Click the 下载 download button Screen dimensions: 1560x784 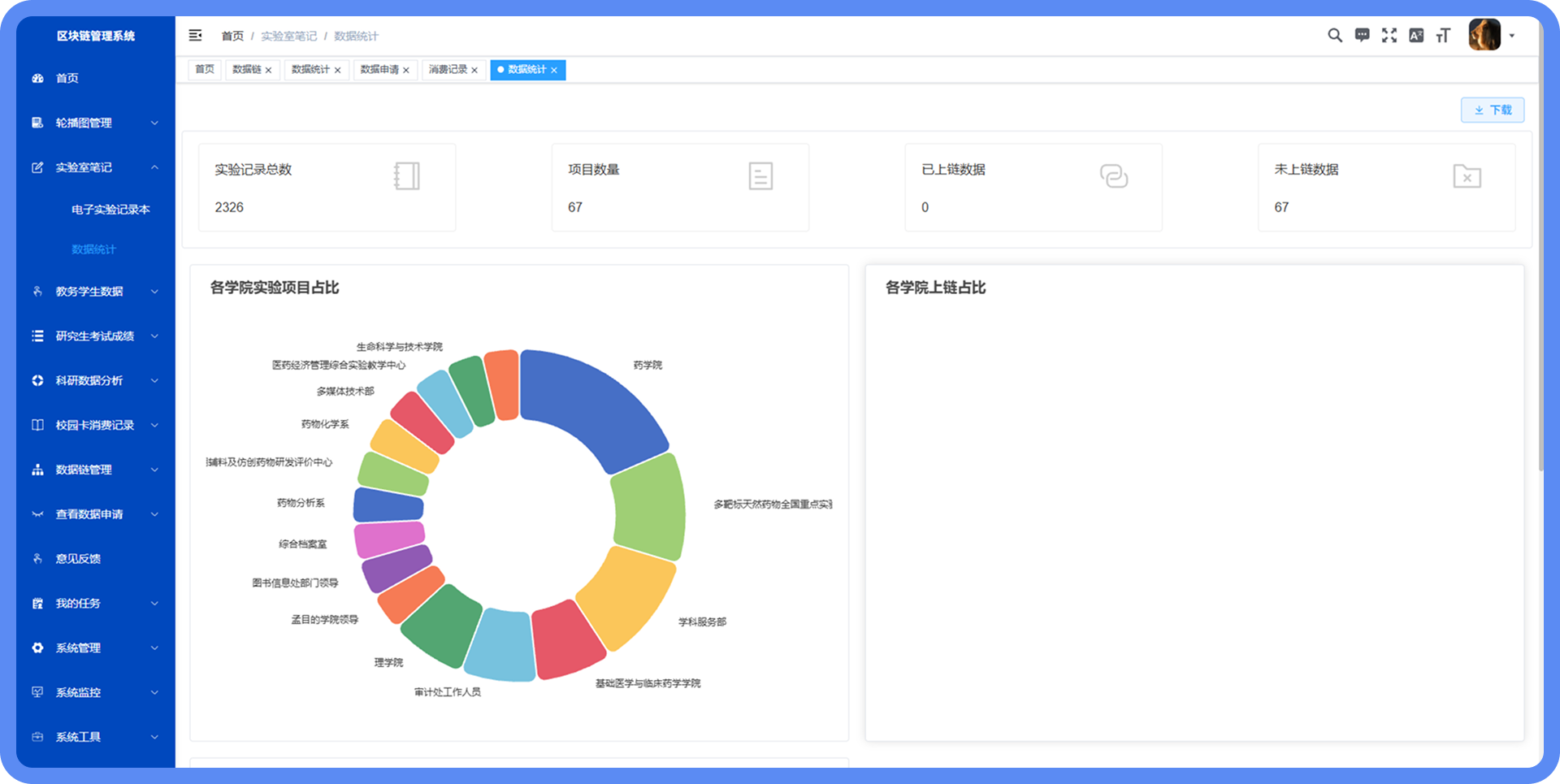(x=1493, y=110)
